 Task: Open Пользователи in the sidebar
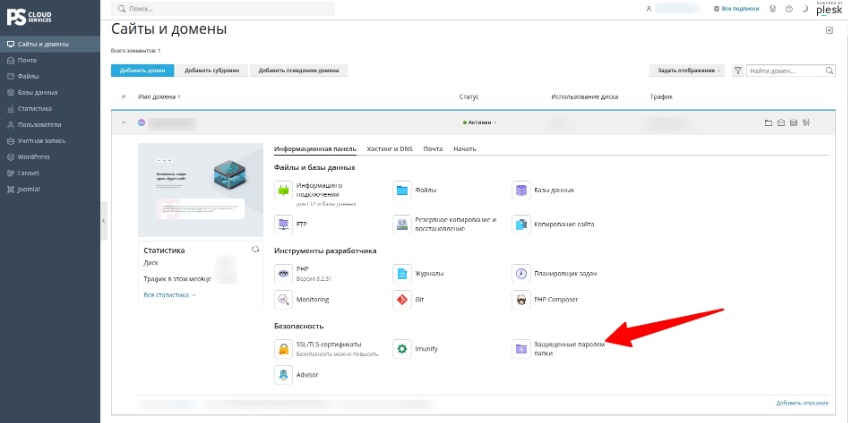50,125
